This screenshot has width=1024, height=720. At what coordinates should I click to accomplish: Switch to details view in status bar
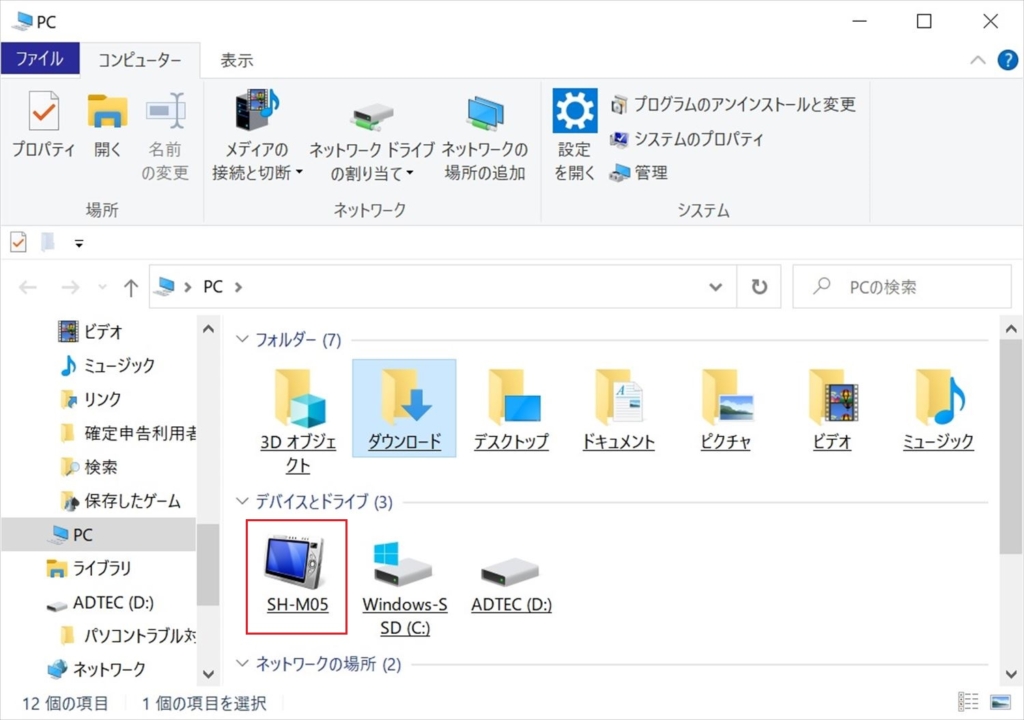coord(968,703)
